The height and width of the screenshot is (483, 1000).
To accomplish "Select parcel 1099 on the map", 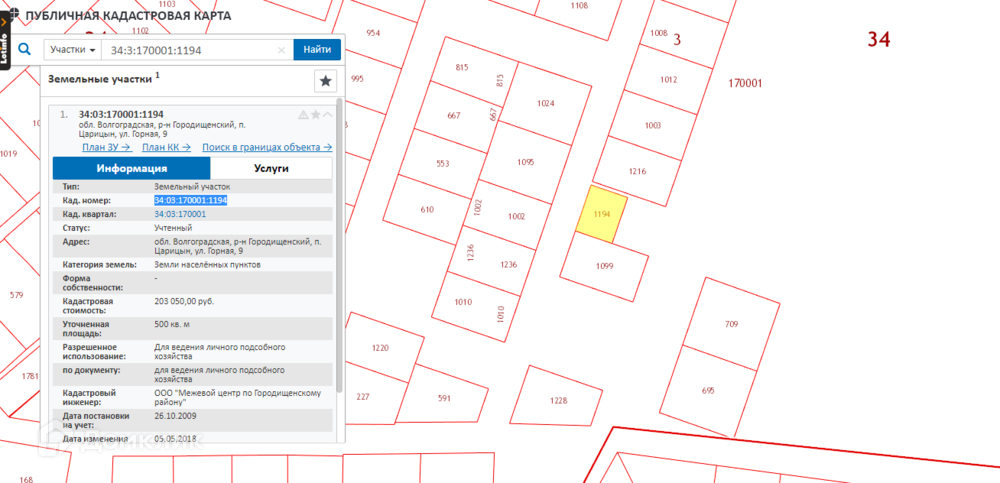I will [604, 266].
